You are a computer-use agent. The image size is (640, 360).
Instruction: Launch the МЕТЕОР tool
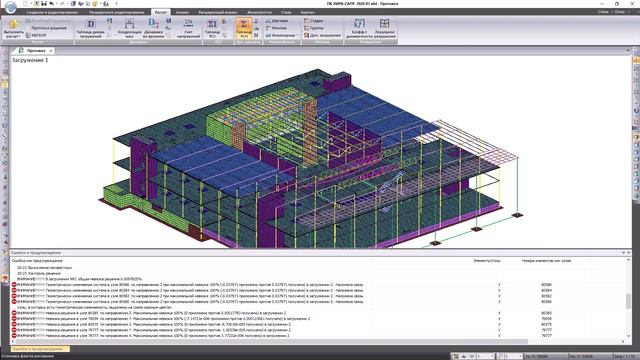pos(36,36)
